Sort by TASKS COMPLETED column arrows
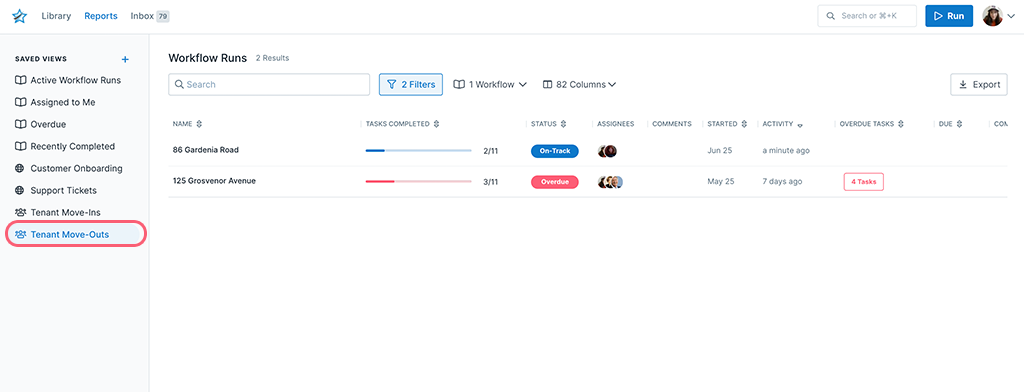This screenshot has height=392, width=1024. pyautogui.click(x=436, y=124)
